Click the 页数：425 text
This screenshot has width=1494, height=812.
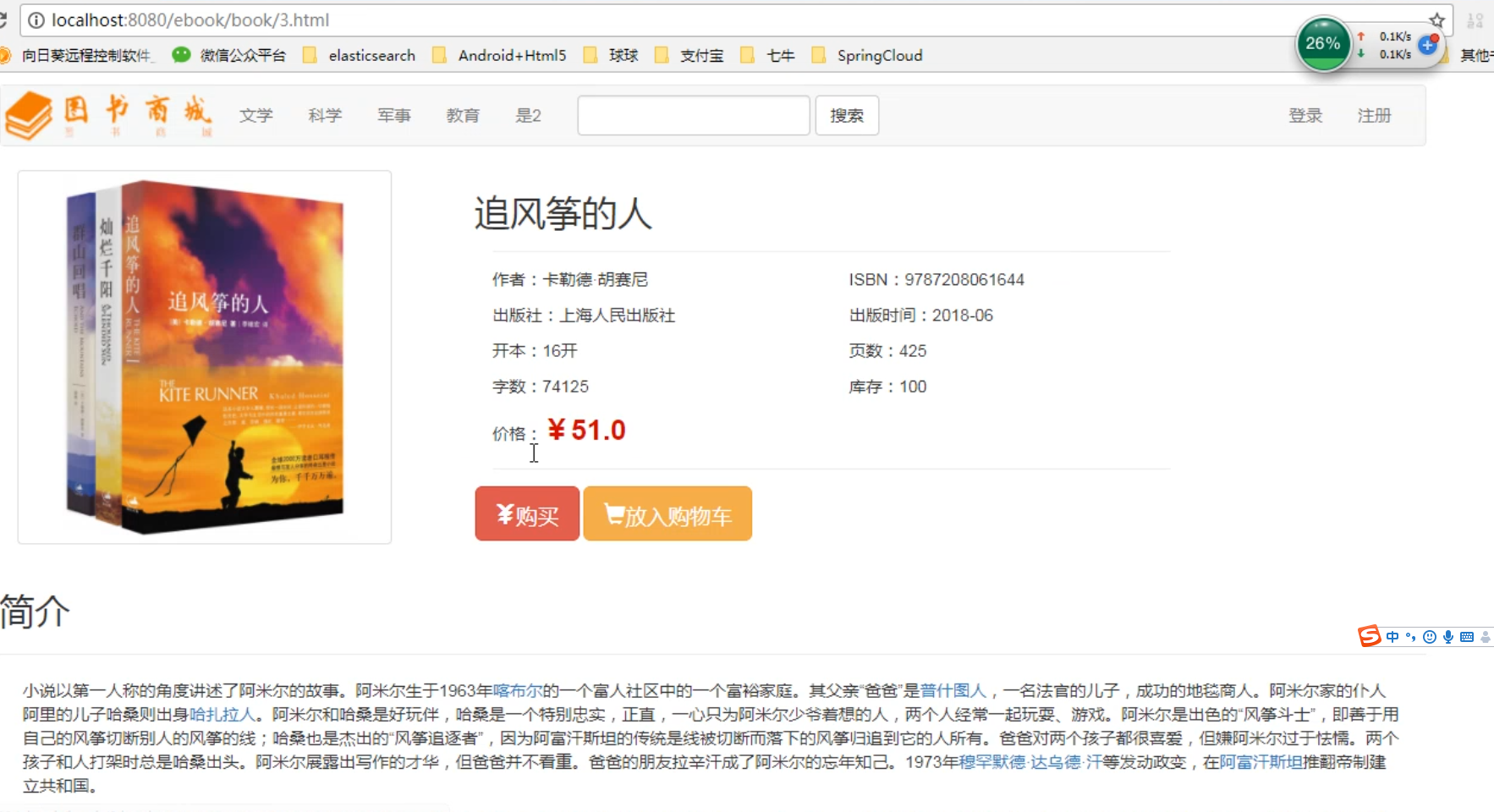[887, 351]
